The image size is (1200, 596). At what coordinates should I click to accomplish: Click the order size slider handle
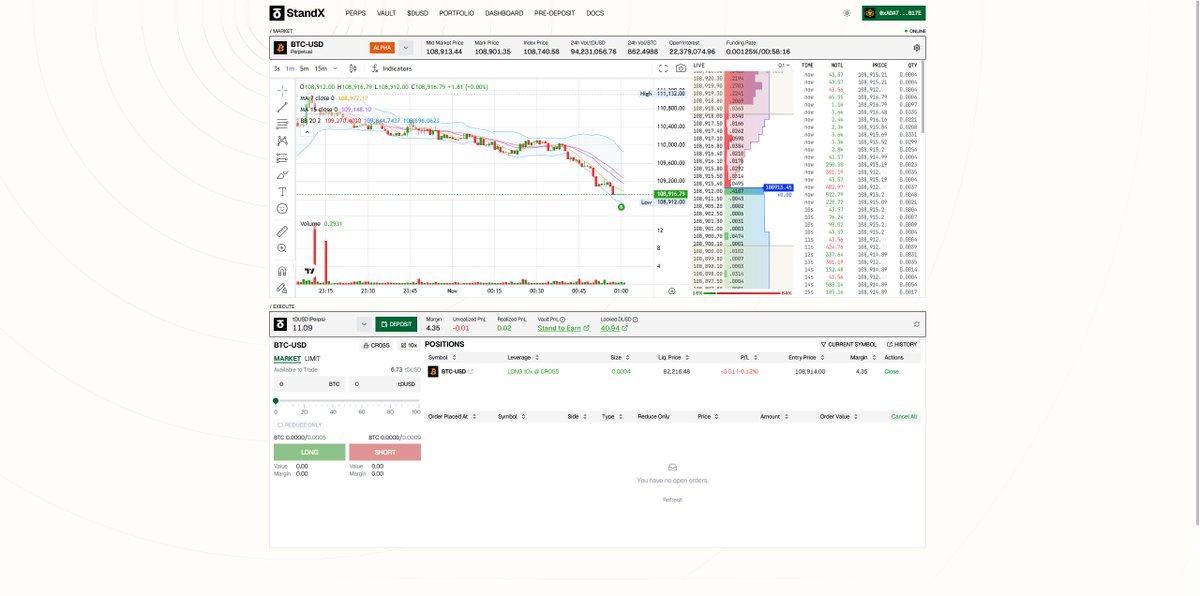point(276,400)
